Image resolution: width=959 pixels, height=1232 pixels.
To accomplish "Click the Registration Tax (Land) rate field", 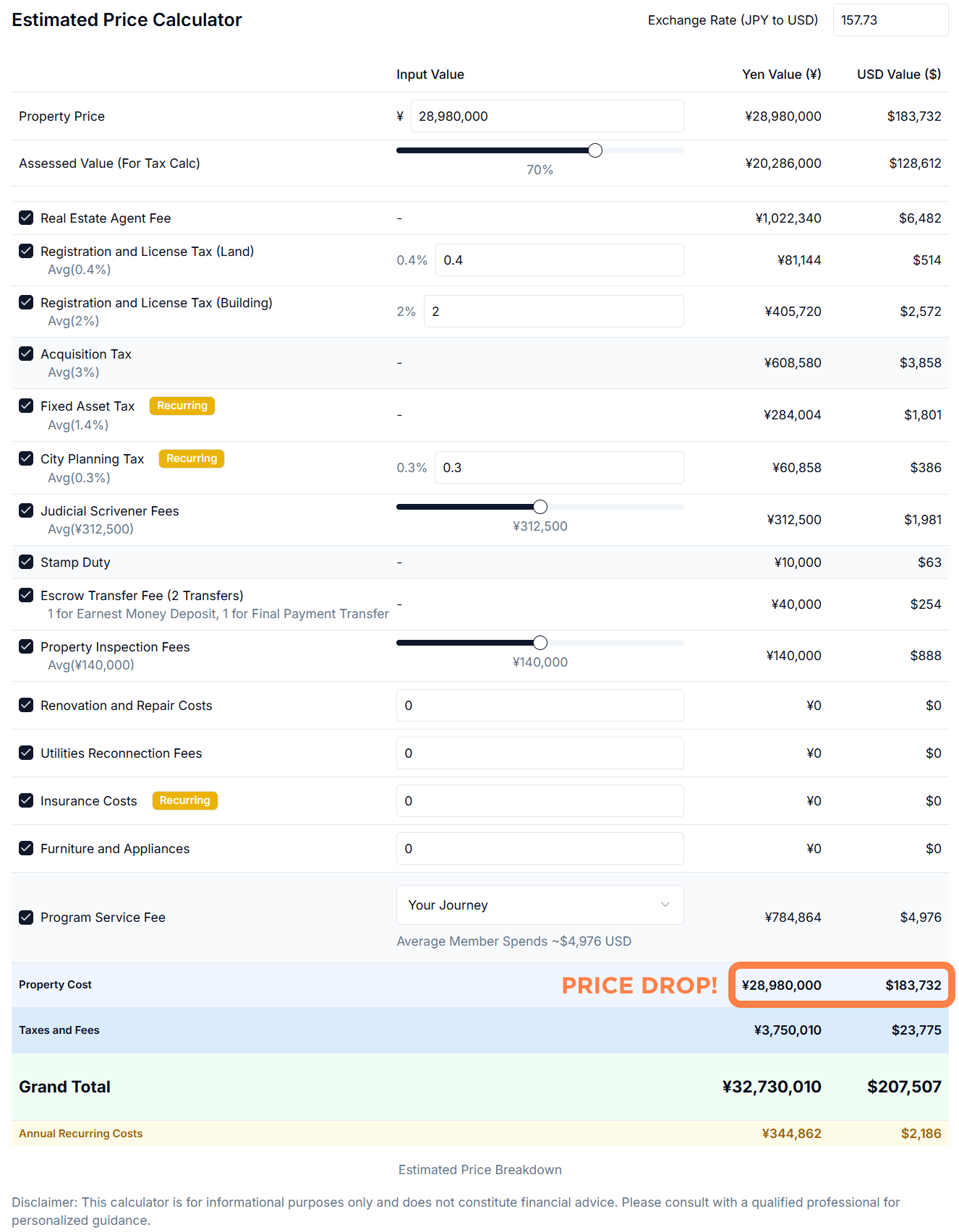I will 558,260.
